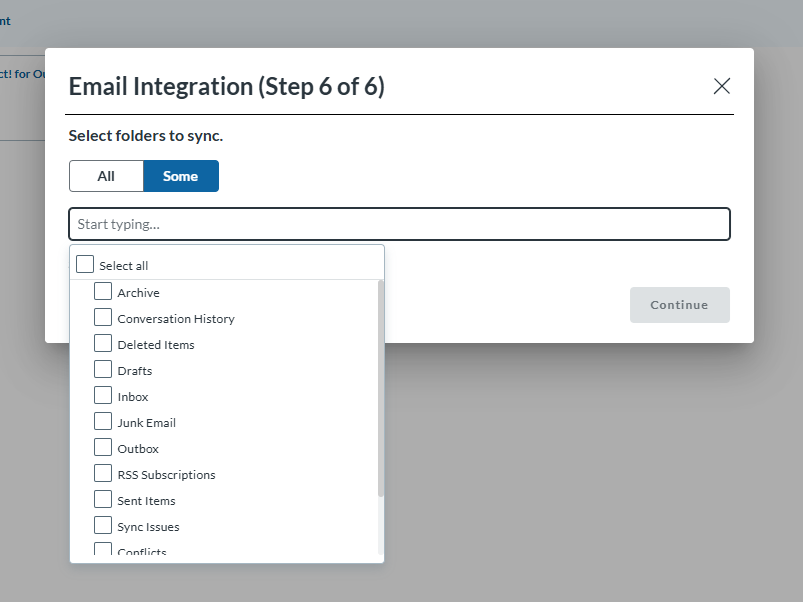
Task: Check the Select all checkbox
Action: (x=85, y=265)
